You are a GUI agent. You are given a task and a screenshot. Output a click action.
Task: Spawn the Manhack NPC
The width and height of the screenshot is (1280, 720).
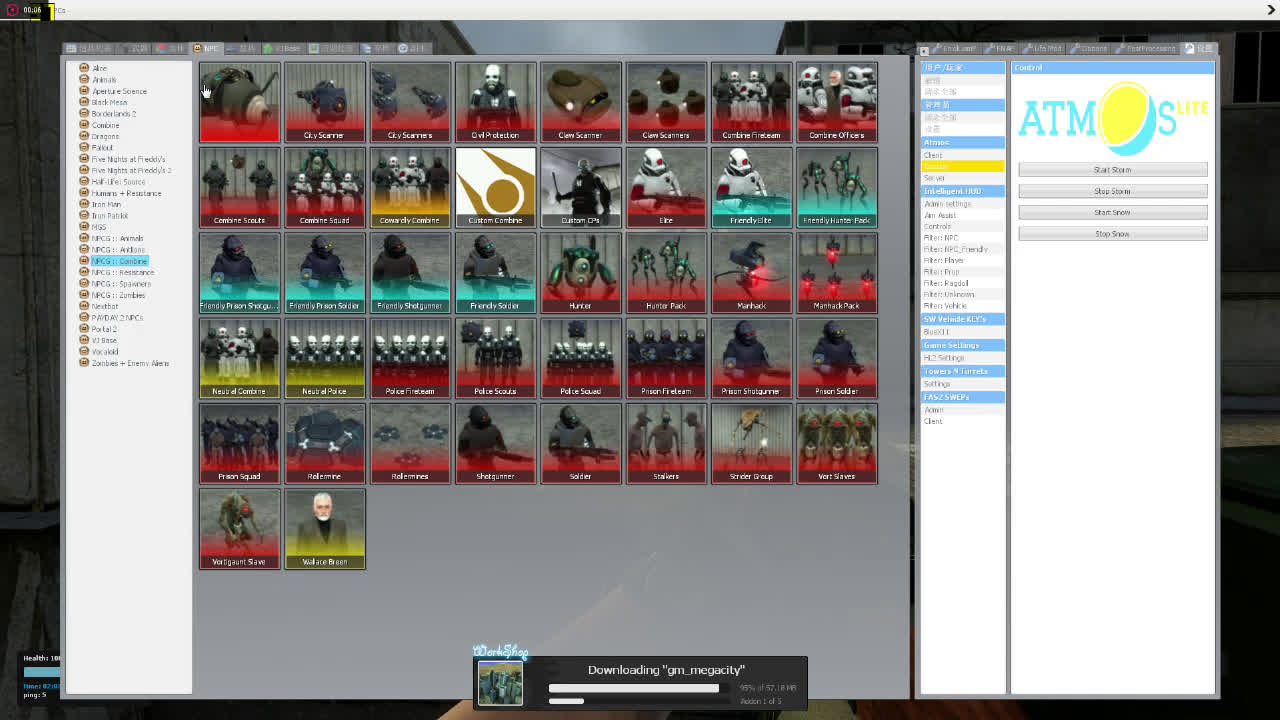(751, 273)
